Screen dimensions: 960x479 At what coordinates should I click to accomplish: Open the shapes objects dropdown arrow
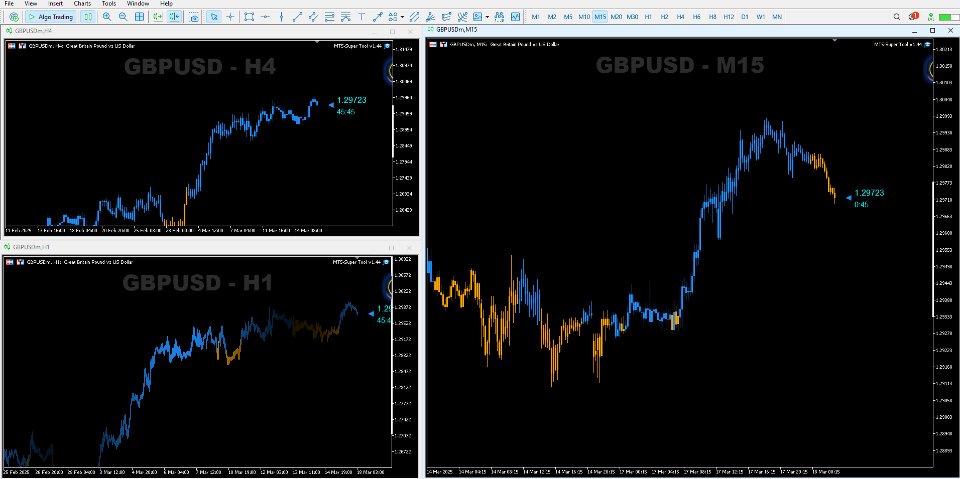(400, 17)
